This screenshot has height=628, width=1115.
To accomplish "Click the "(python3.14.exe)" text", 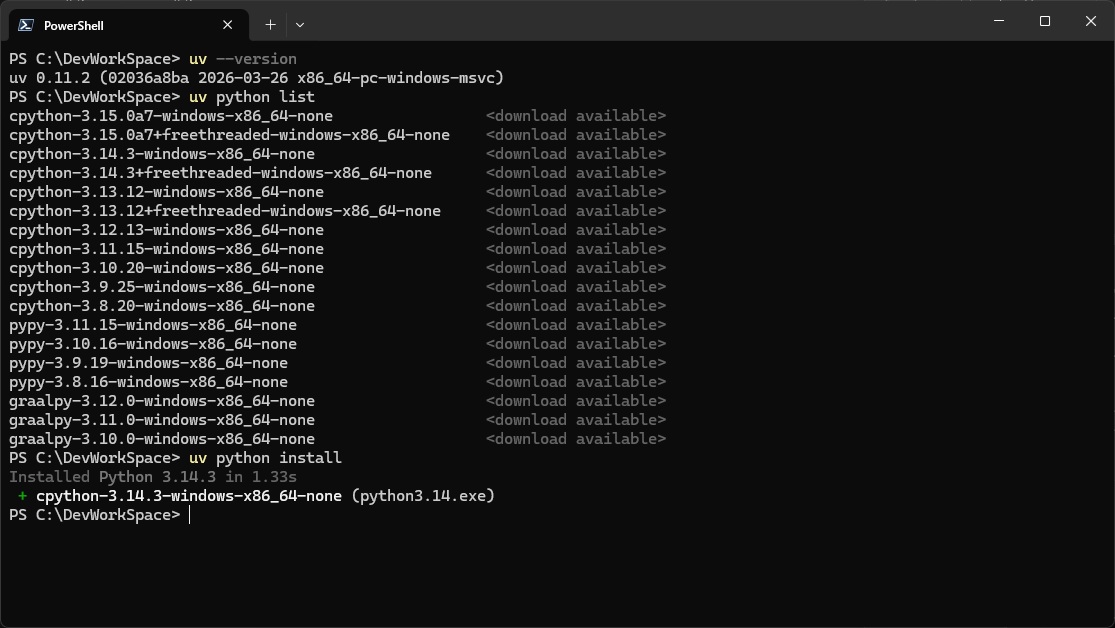I will click(x=423, y=496).
